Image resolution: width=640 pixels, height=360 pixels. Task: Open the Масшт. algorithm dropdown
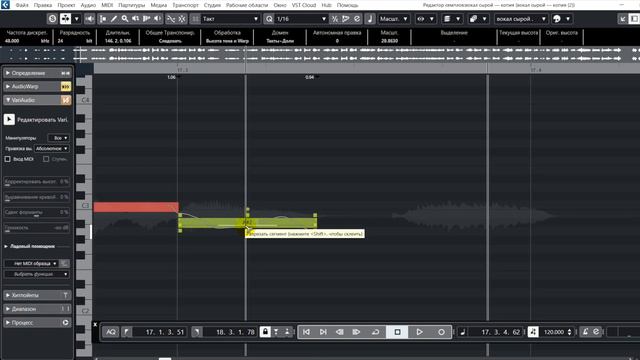(393, 19)
